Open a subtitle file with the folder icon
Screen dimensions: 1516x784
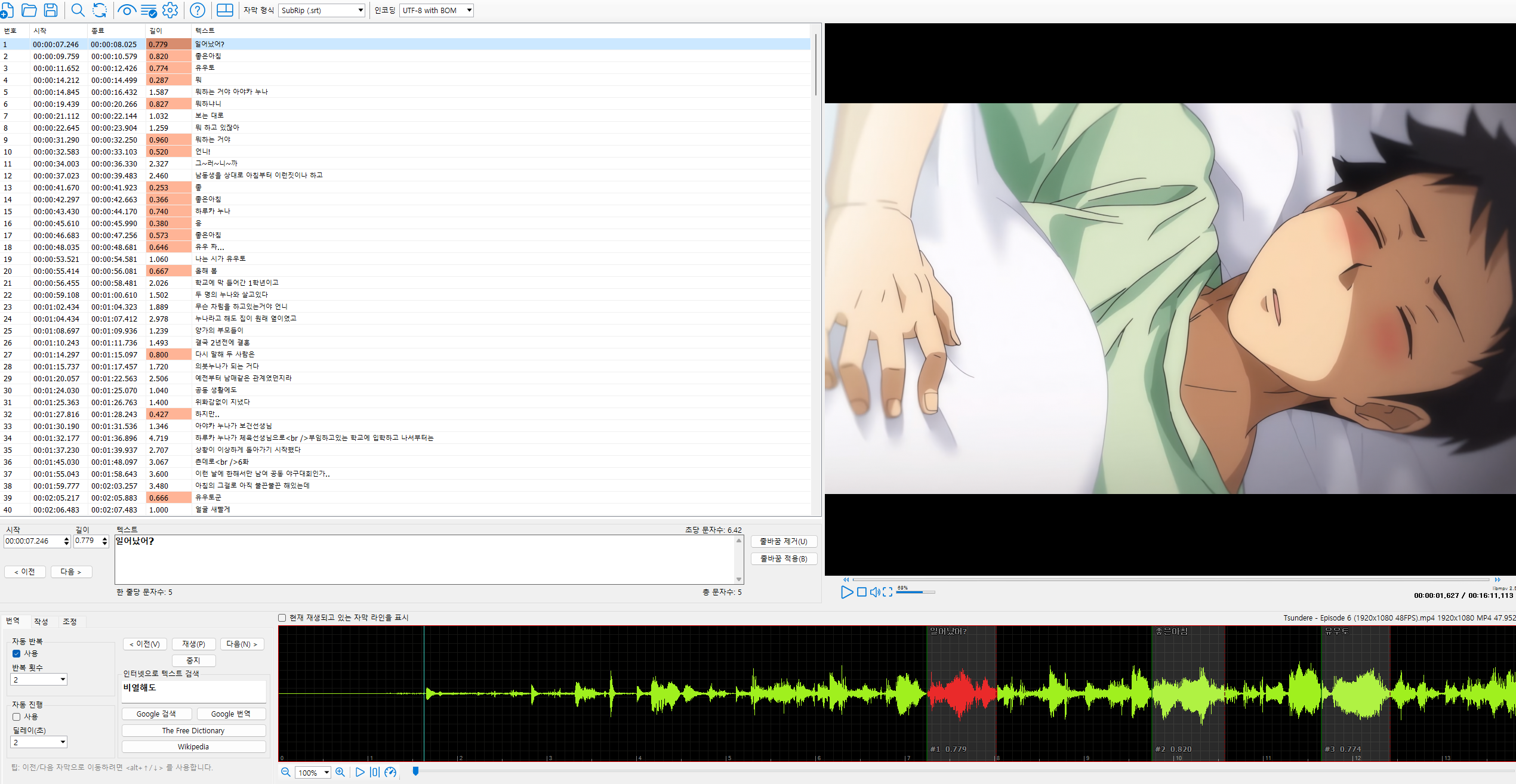[x=29, y=10]
